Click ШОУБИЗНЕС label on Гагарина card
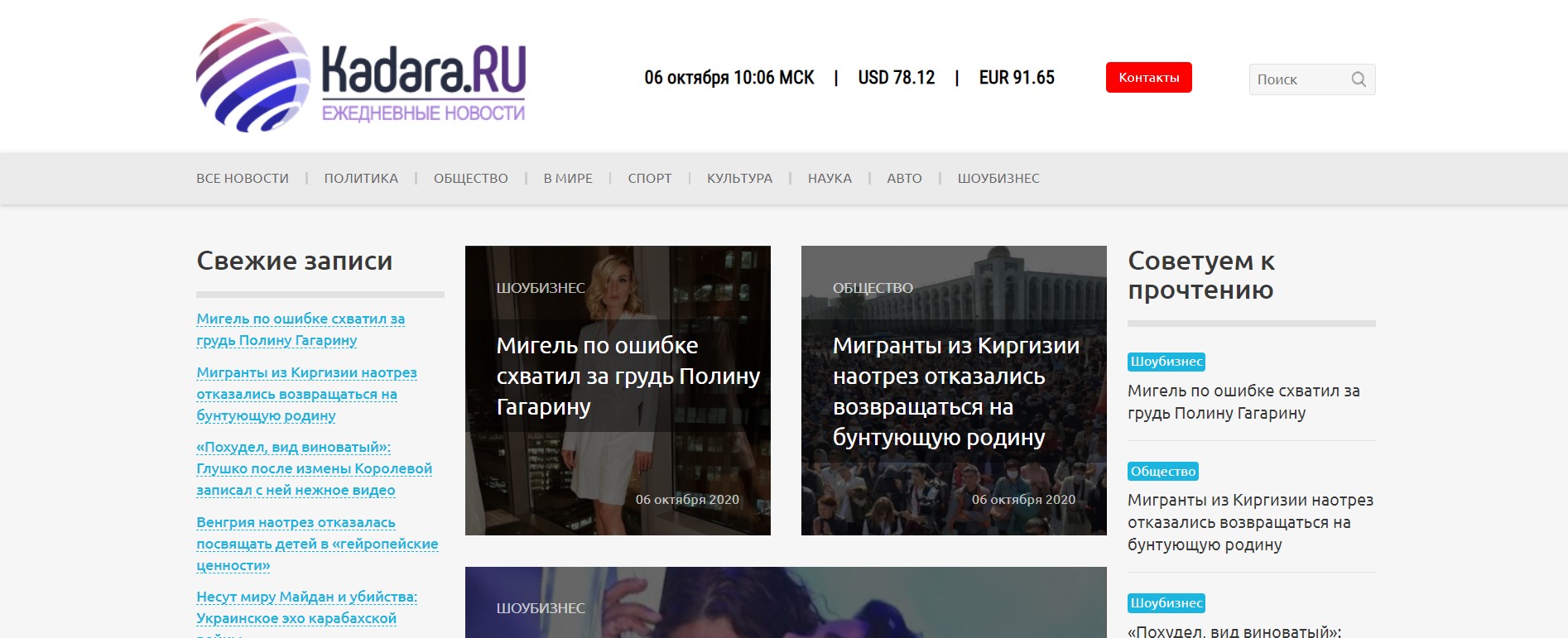This screenshot has width=1568, height=638. (x=541, y=288)
